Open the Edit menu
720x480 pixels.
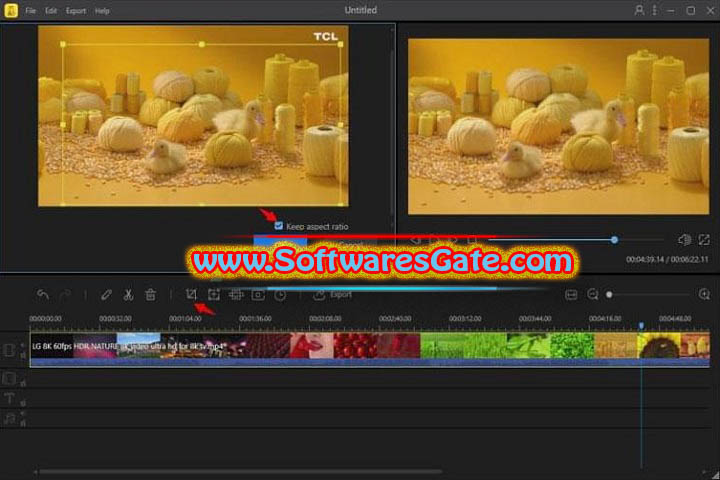pyautogui.click(x=51, y=11)
